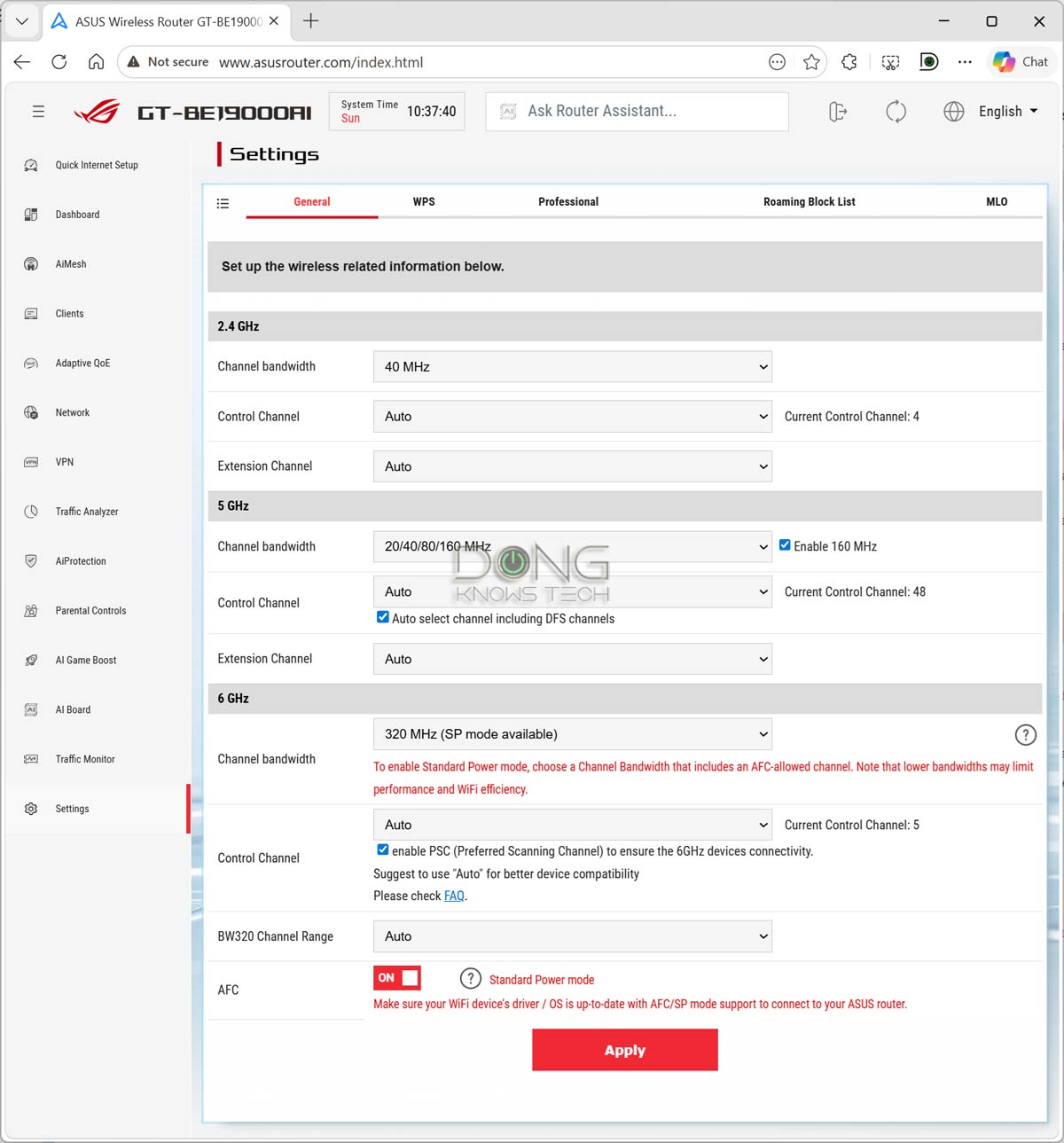1064x1143 pixels.
Task: Click the Ask Router Assistant search field
Action: click(x=636, y=111)
